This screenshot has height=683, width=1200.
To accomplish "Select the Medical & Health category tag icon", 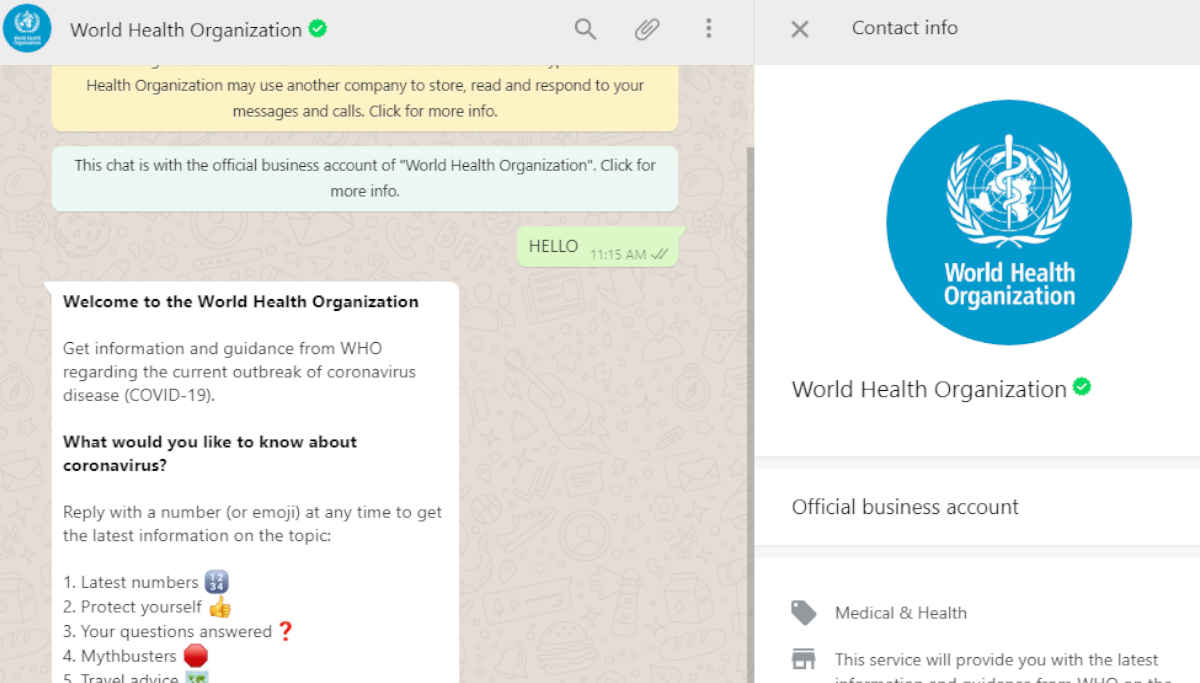I will click(804, 612).
